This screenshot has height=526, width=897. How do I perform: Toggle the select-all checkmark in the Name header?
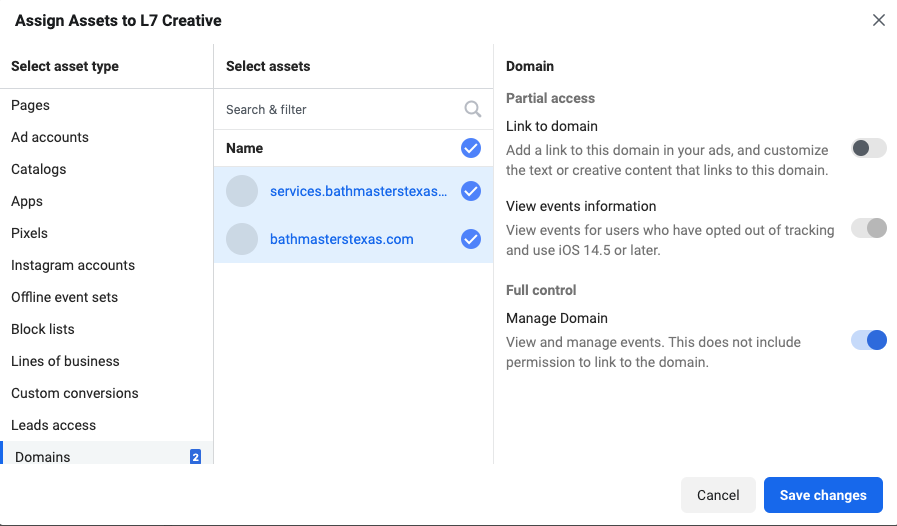471,148
